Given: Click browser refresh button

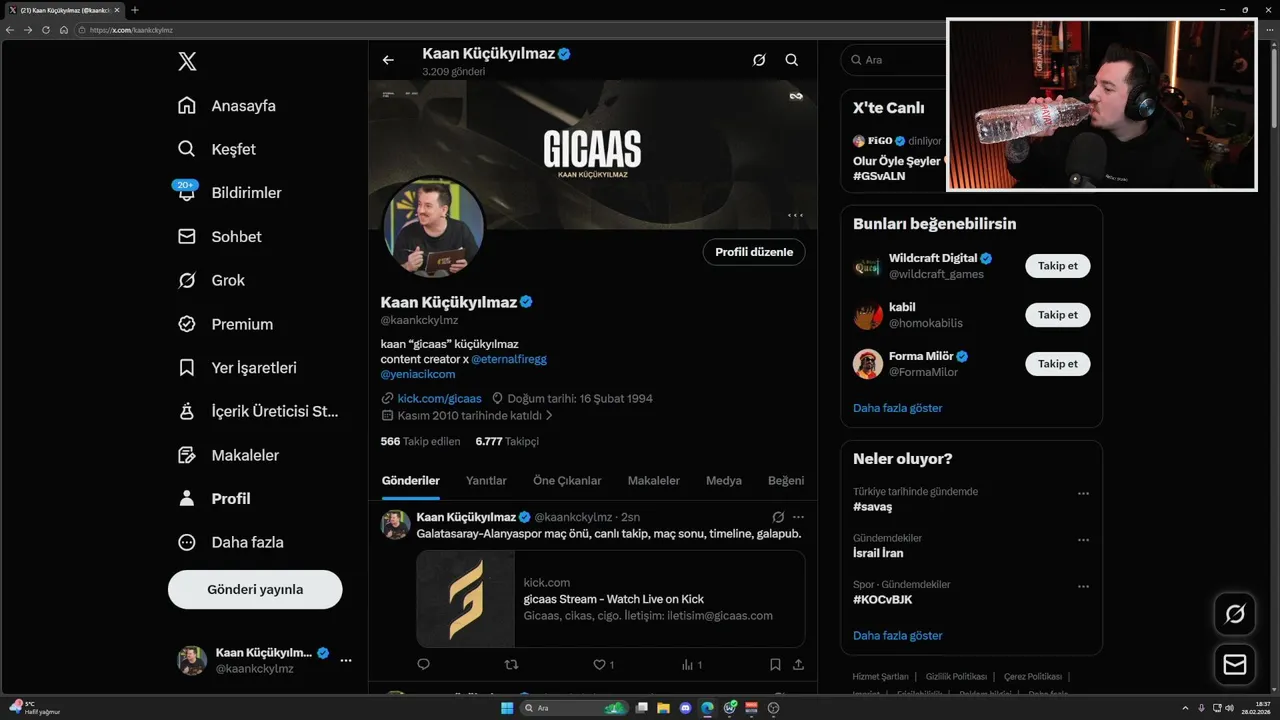Looking at the screenshot, I should click(x=46, y=30).
